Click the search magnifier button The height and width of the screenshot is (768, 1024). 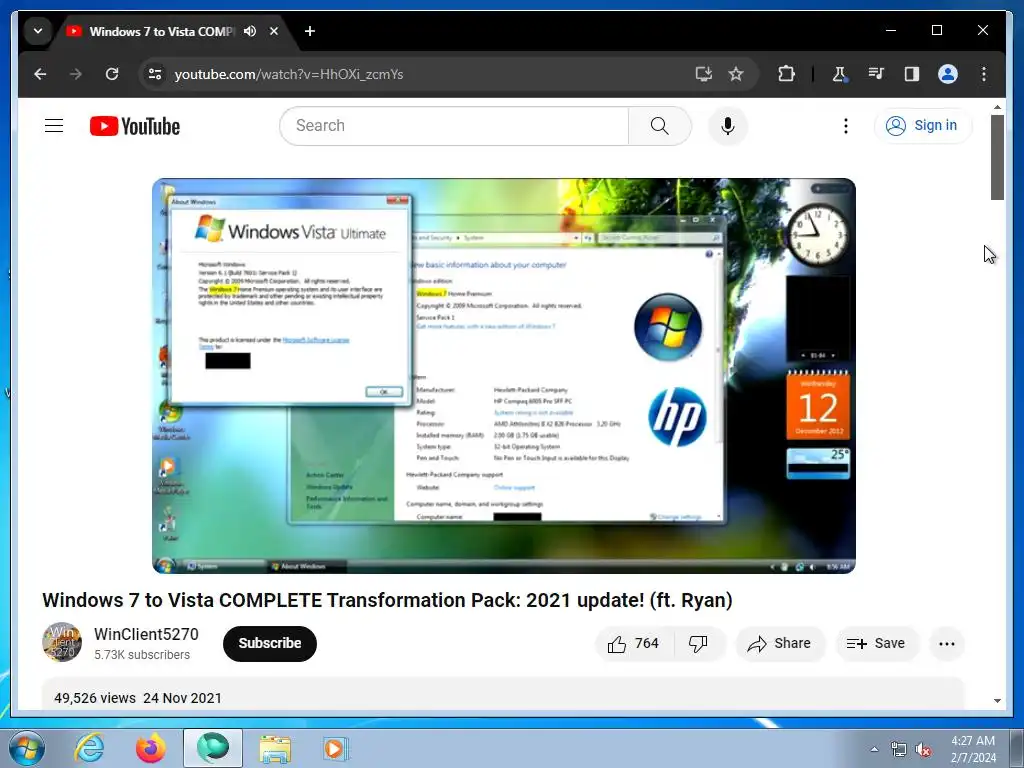tap(660, 125)
